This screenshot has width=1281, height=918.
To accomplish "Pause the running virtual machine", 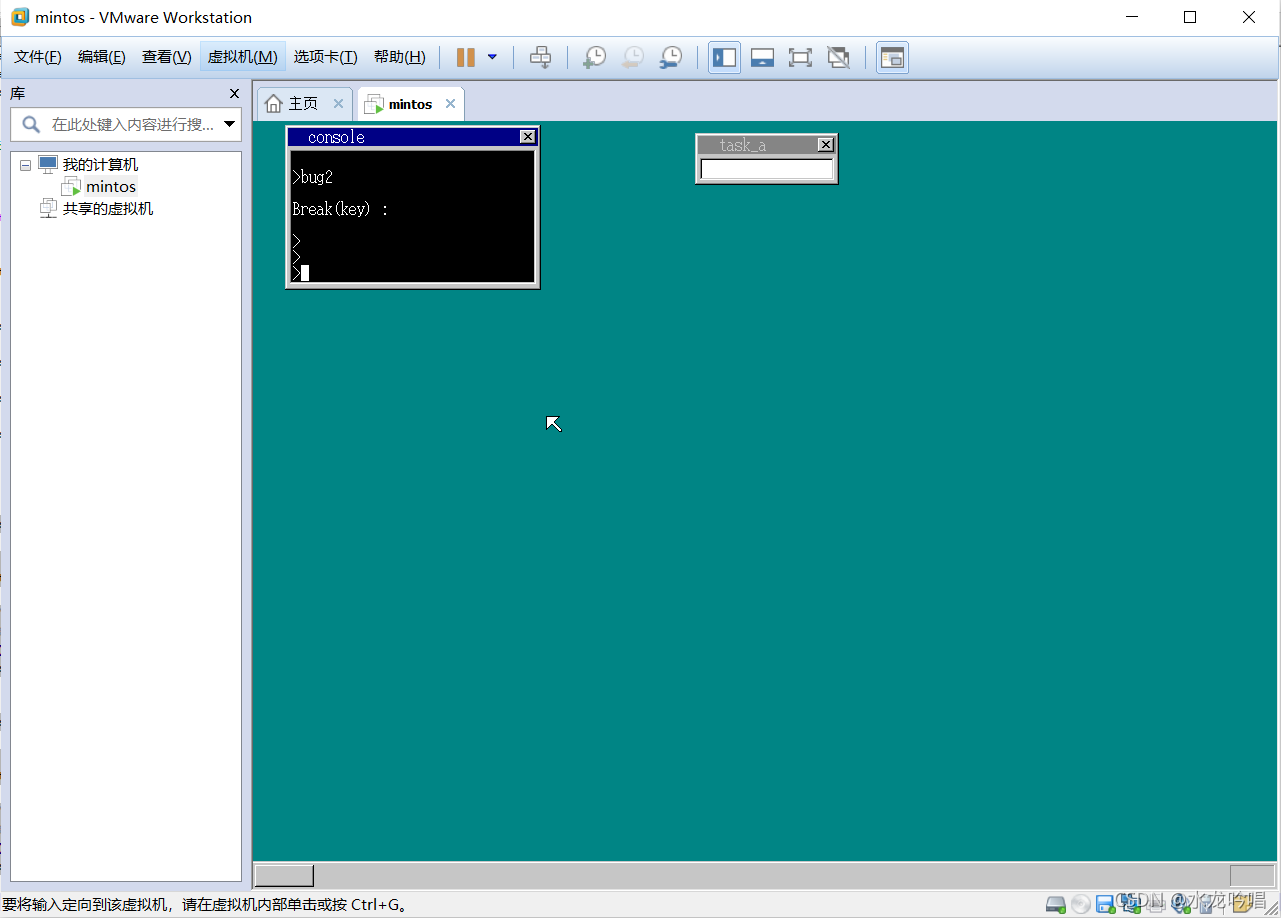I will pos(465,57).
